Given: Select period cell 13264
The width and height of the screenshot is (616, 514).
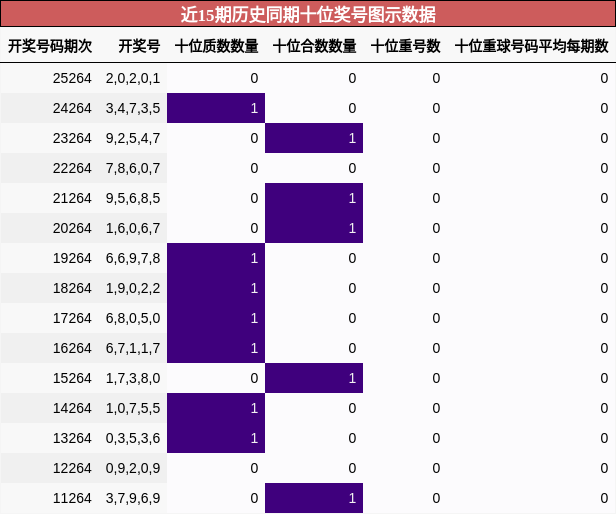Looking at the screenshot, I should (72, 438).
